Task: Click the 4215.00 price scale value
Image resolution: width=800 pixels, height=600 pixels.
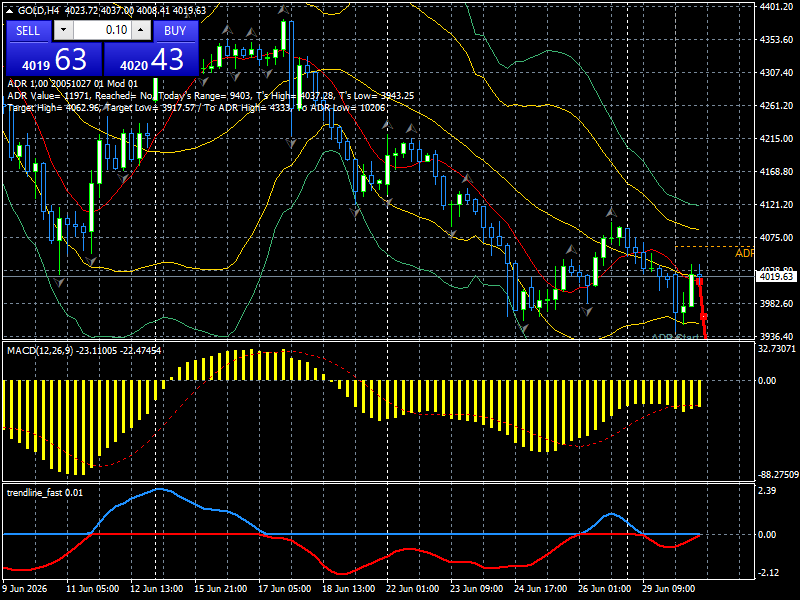Action: point(776,139)
